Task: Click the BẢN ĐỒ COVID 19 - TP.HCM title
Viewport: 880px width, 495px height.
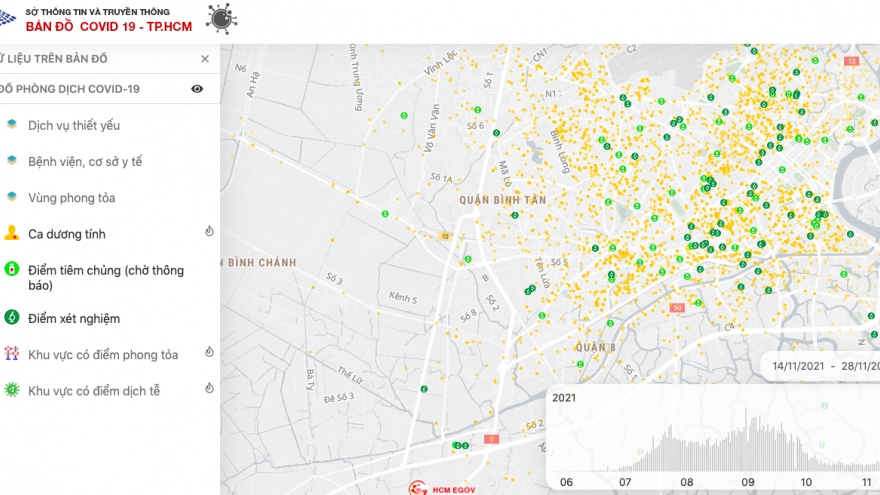Action: tap(109, 25)
